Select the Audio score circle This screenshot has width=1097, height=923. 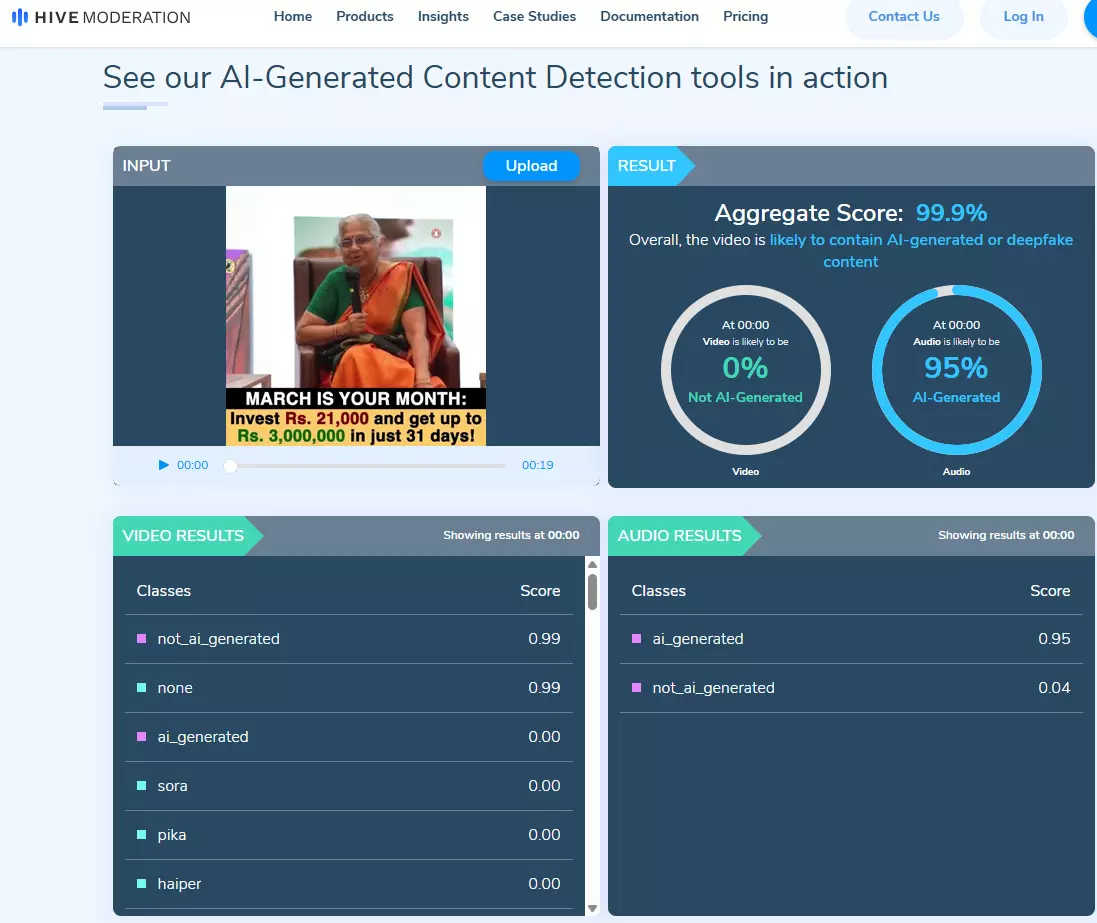(956, 371)
